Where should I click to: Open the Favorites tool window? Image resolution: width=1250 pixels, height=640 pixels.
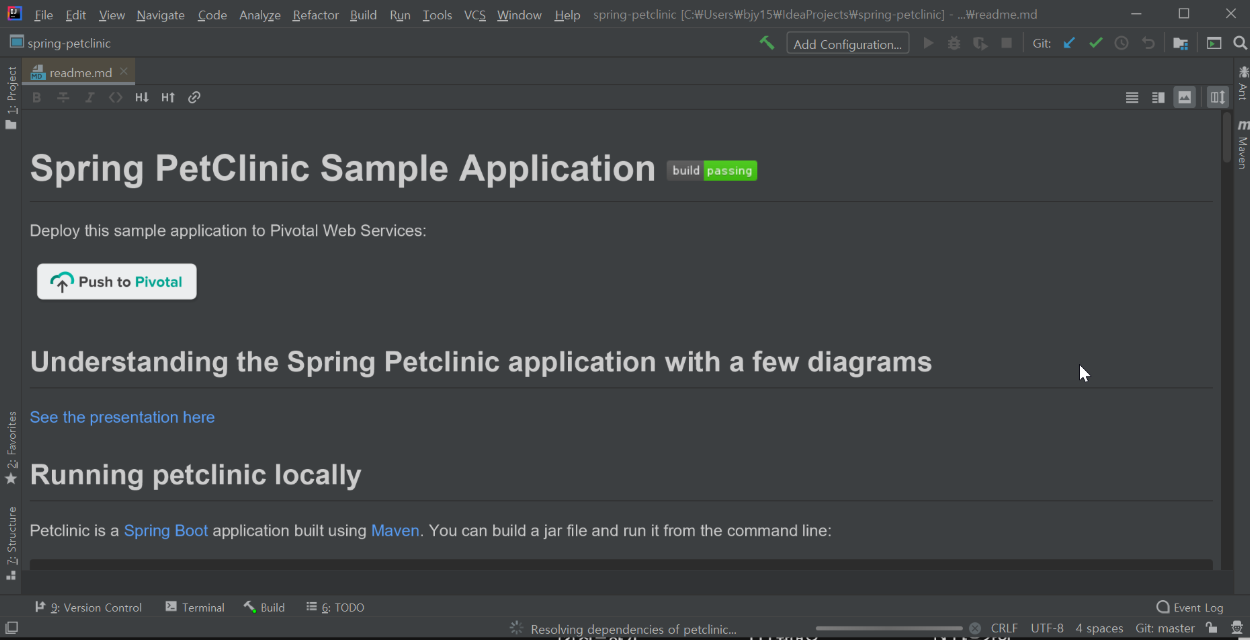(x=11, y=448)
